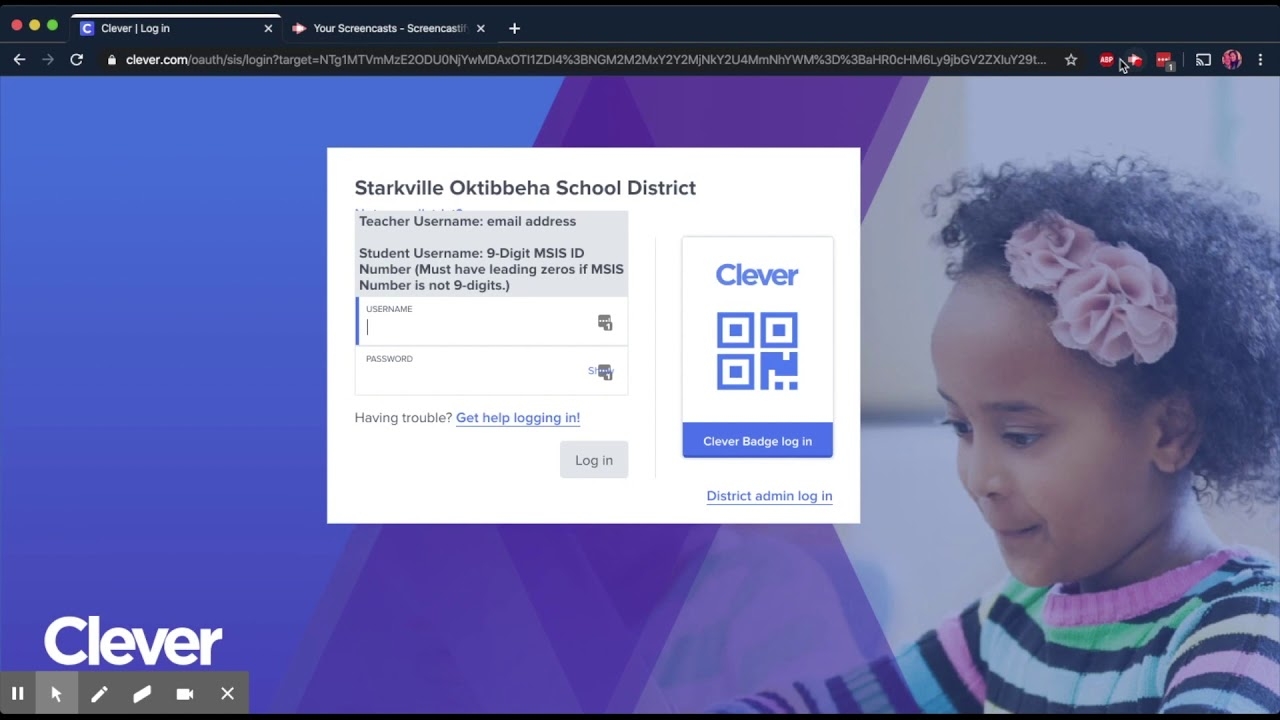
Task: Open the LastPass extension in toolbar
Action: click(1164, 60)
